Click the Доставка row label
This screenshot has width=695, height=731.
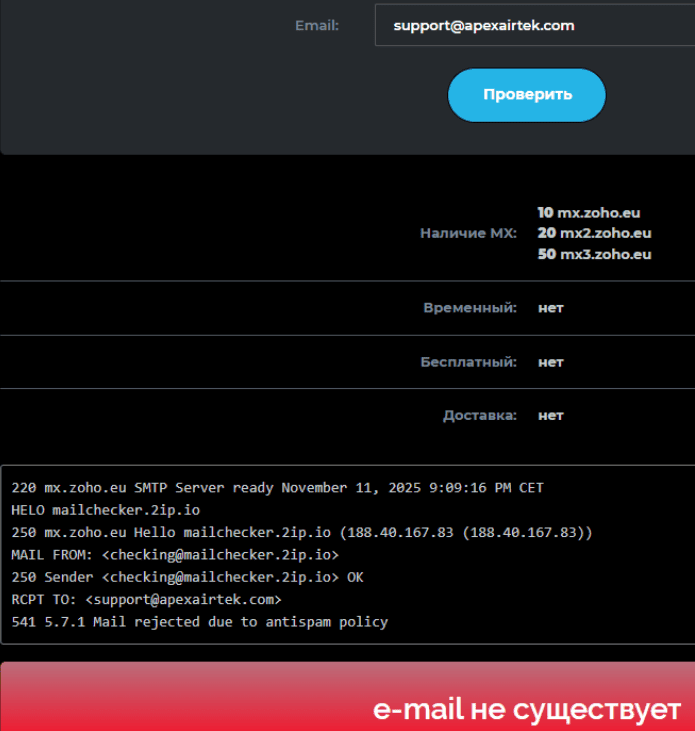coord(480,415)
